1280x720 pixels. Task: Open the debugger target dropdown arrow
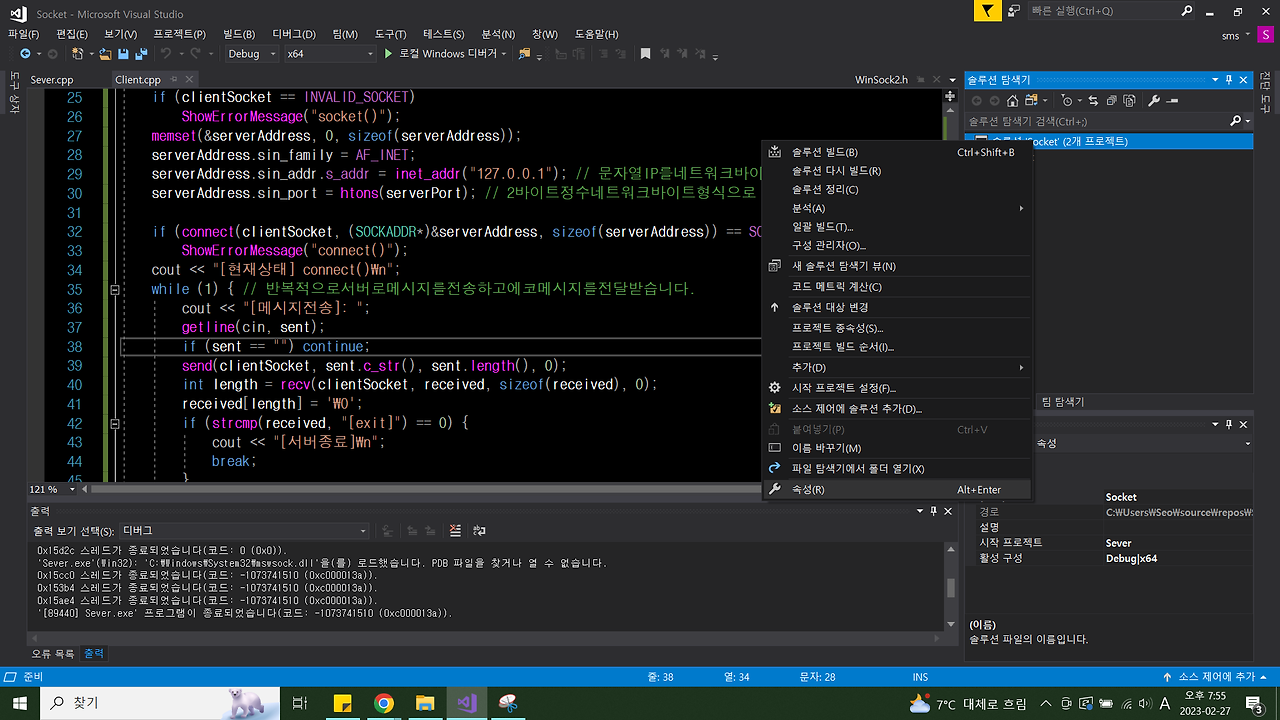(x=504, y=53)
